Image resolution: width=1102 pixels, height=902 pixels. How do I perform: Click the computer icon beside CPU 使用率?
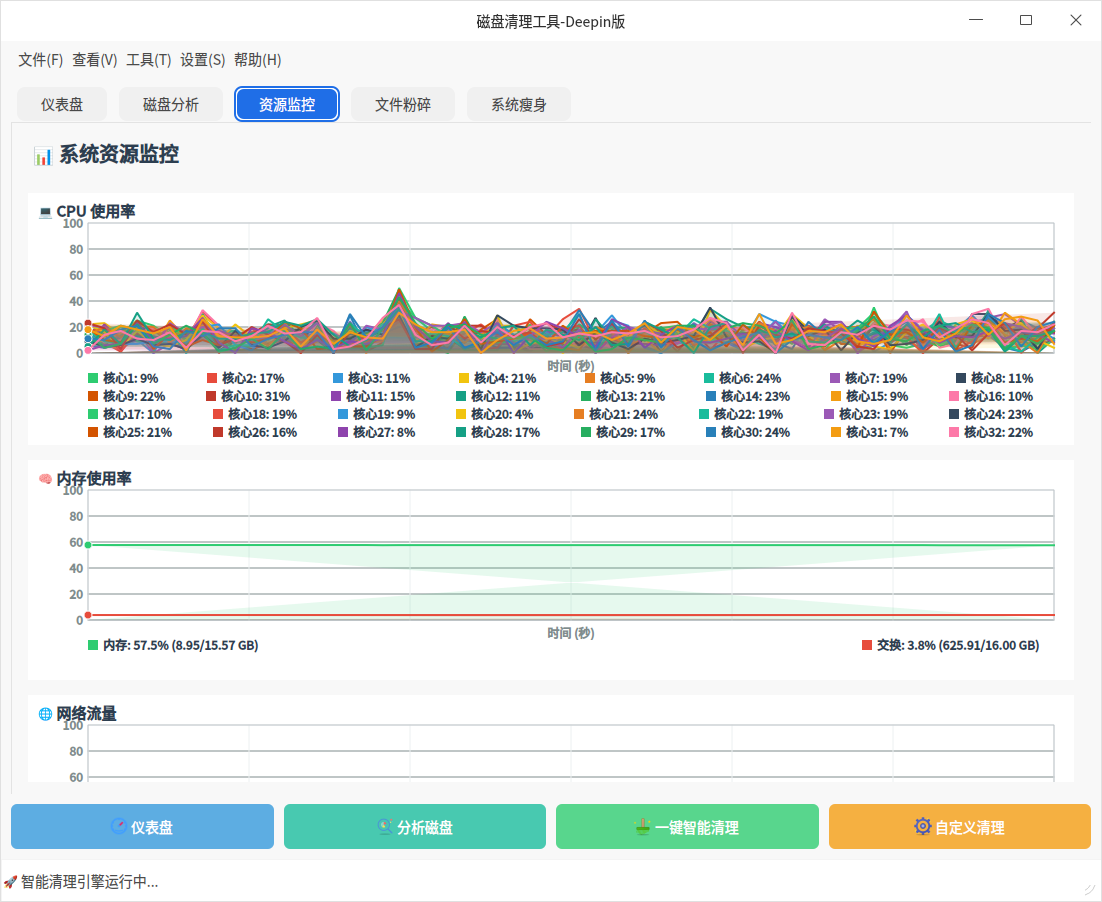click(45, 212)
